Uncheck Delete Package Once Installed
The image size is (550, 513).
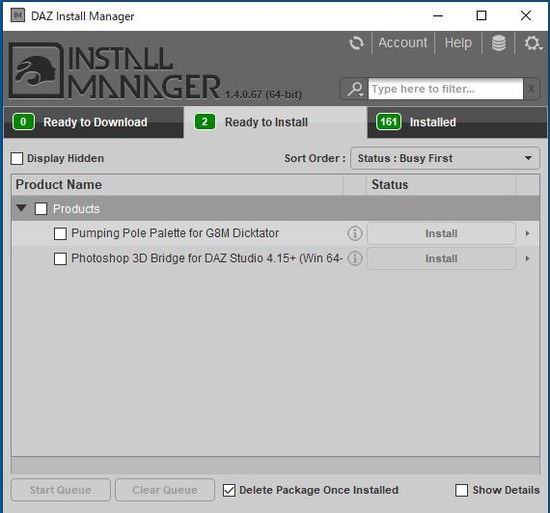[x=229, y=490]
